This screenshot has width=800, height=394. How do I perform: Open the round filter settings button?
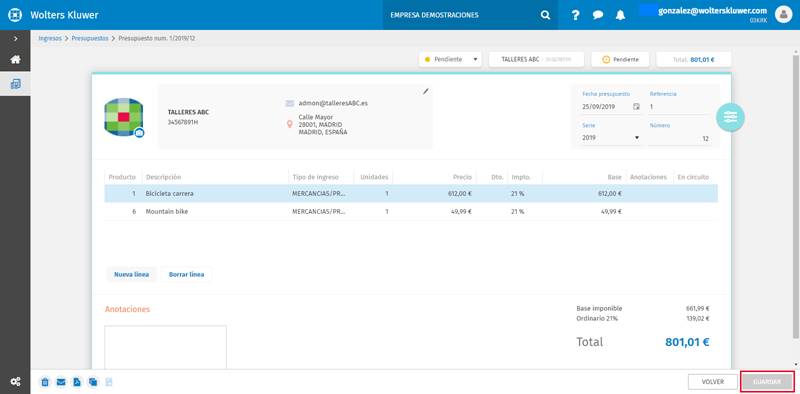coord(731,117)
